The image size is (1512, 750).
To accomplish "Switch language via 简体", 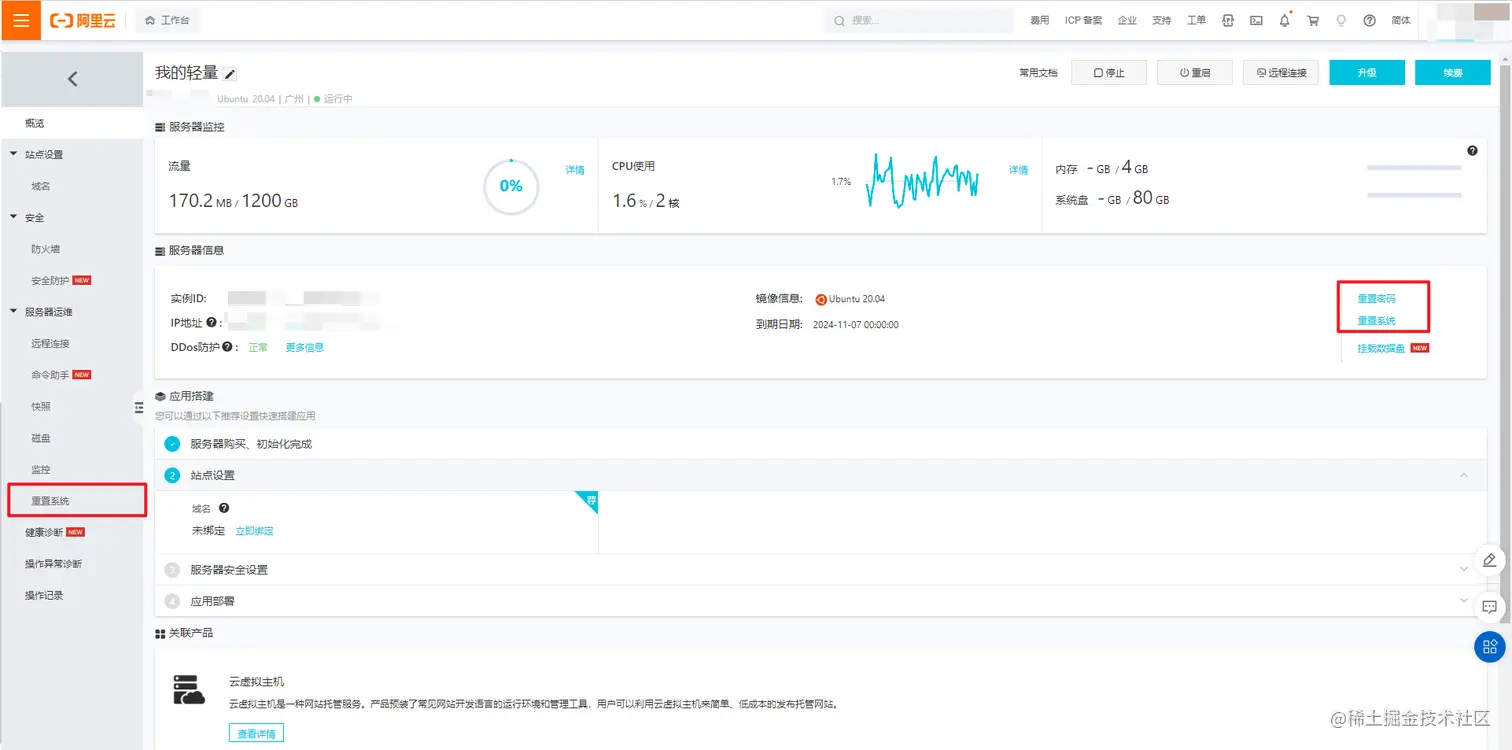I will [x=1401, y=20].
